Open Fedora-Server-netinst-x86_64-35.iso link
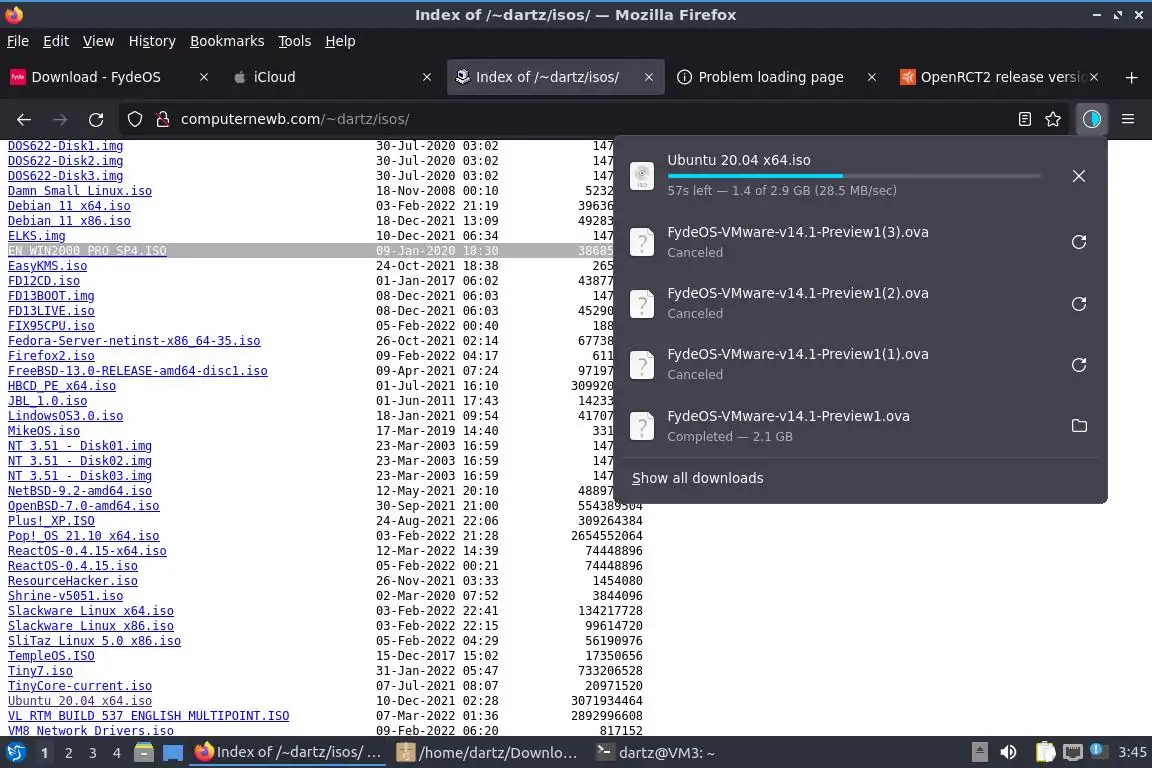 [x=134, y=341]
